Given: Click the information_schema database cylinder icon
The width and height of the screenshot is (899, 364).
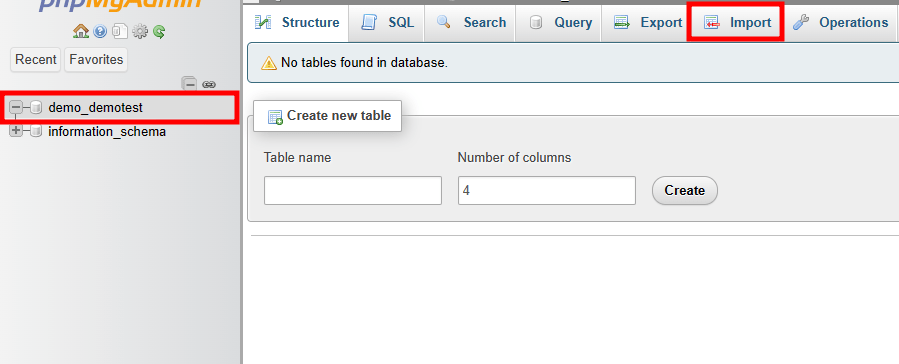Looking at the screenshot, I should (36, 131).
